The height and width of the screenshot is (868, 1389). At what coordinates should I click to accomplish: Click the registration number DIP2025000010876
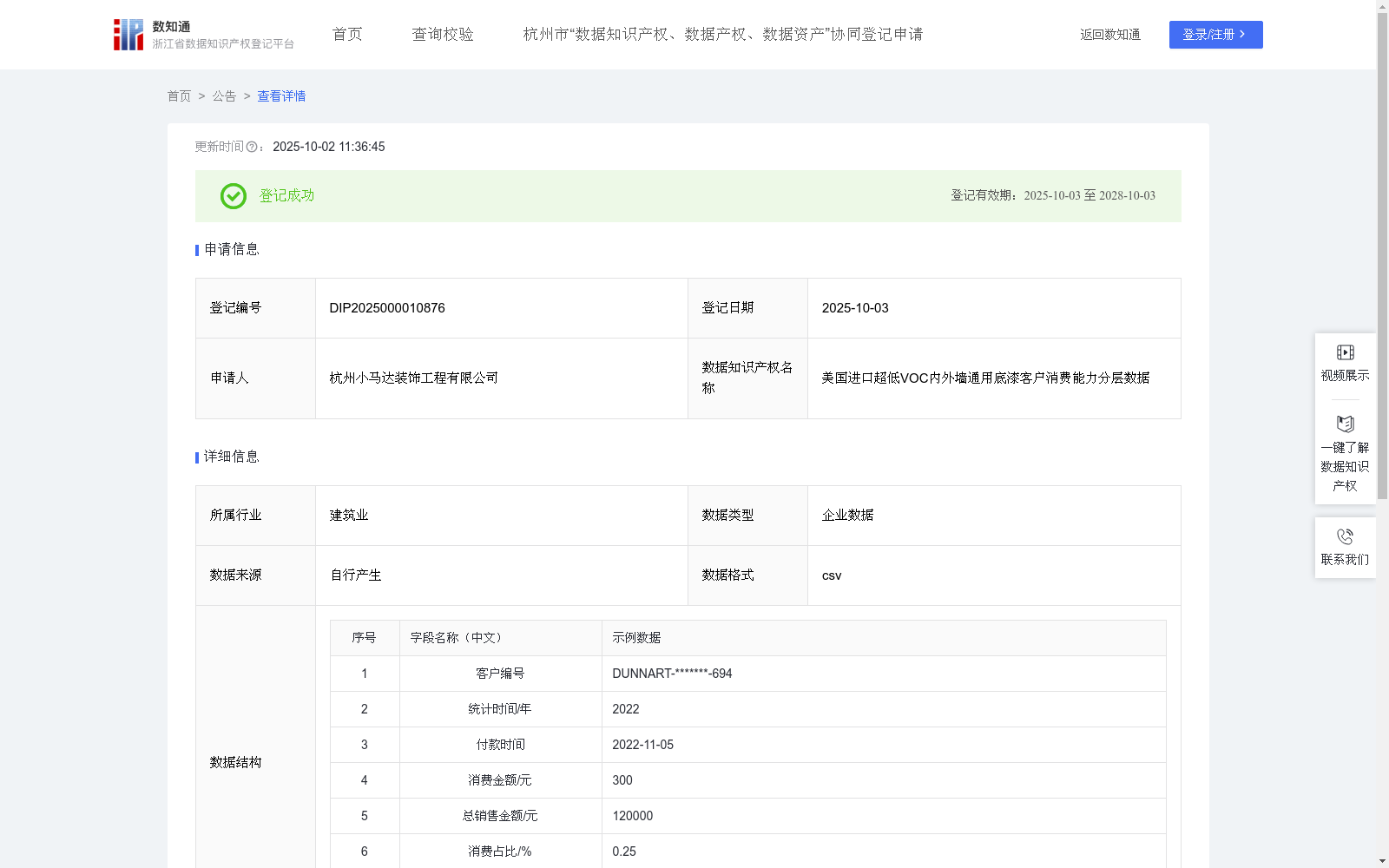pyautogui.click(x=387, y=308)
